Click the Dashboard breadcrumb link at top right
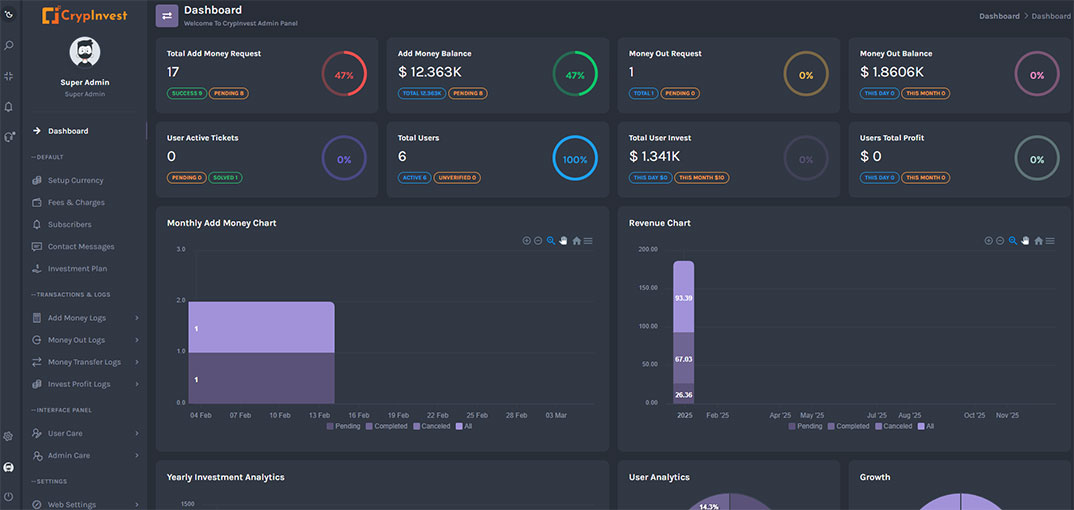 point(999,16)
